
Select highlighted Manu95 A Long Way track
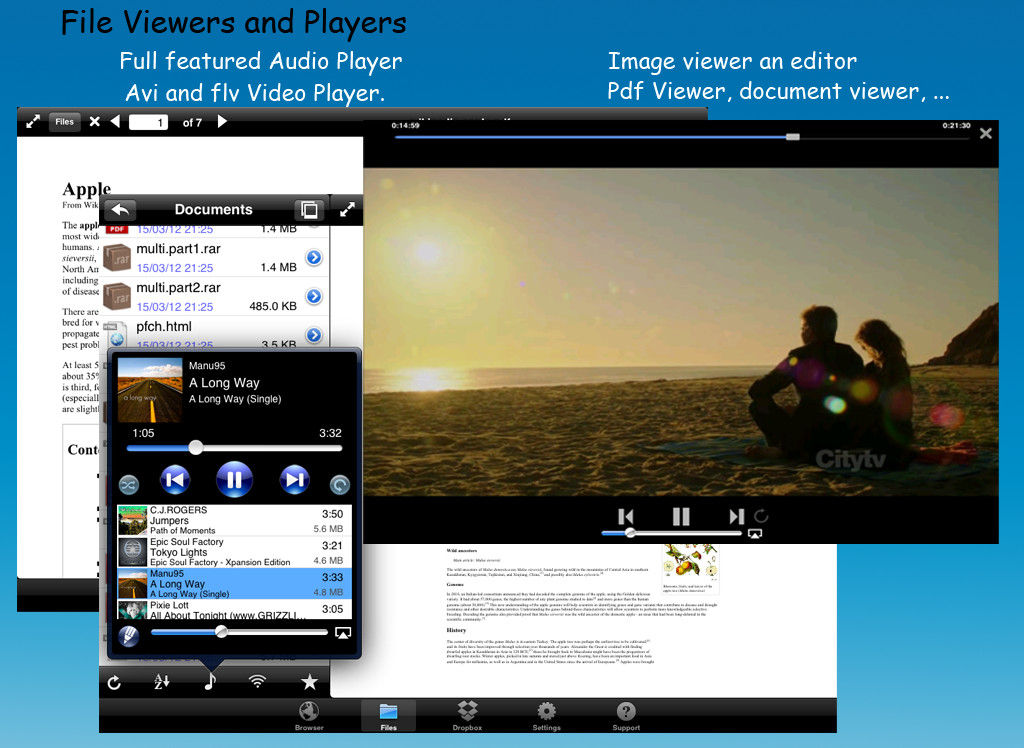coord(234,583)
